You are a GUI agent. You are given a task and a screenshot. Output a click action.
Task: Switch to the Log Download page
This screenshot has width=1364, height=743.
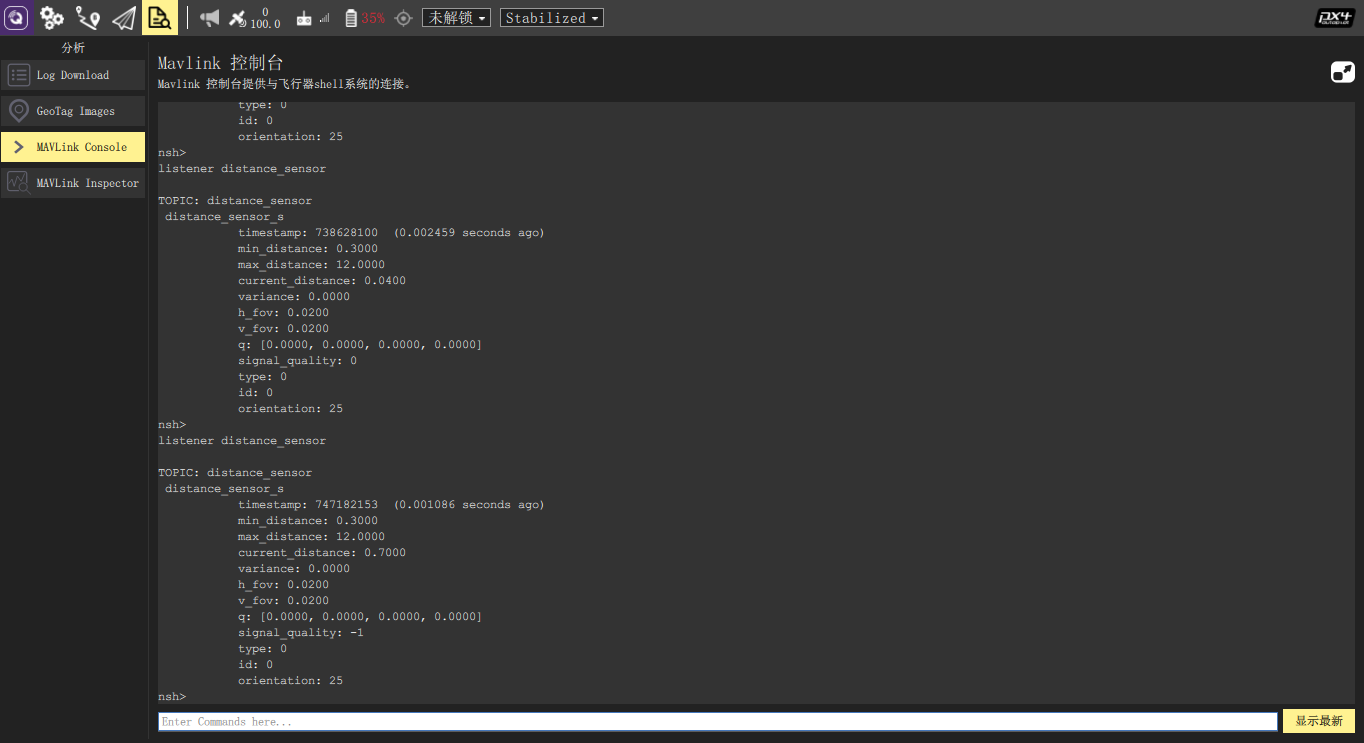[73, 74]
